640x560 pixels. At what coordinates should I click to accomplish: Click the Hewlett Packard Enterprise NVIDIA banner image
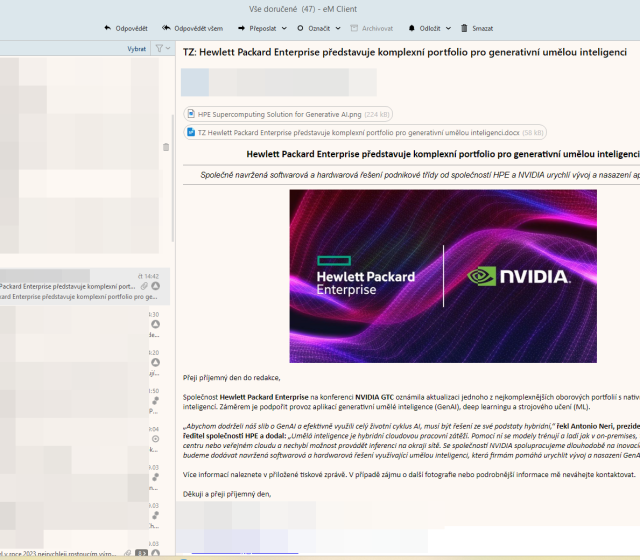(443, 276)
